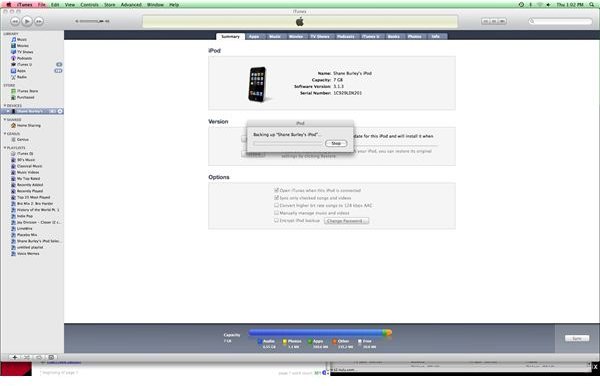Screen dimensions: 600x386
Task: Collapse the Genius section triangle
Action: [5, 134]
